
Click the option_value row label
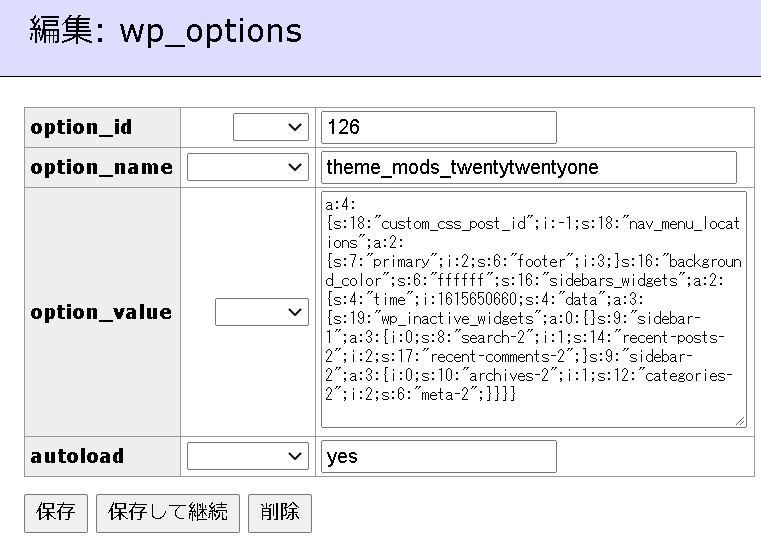[x=101, y=312]
